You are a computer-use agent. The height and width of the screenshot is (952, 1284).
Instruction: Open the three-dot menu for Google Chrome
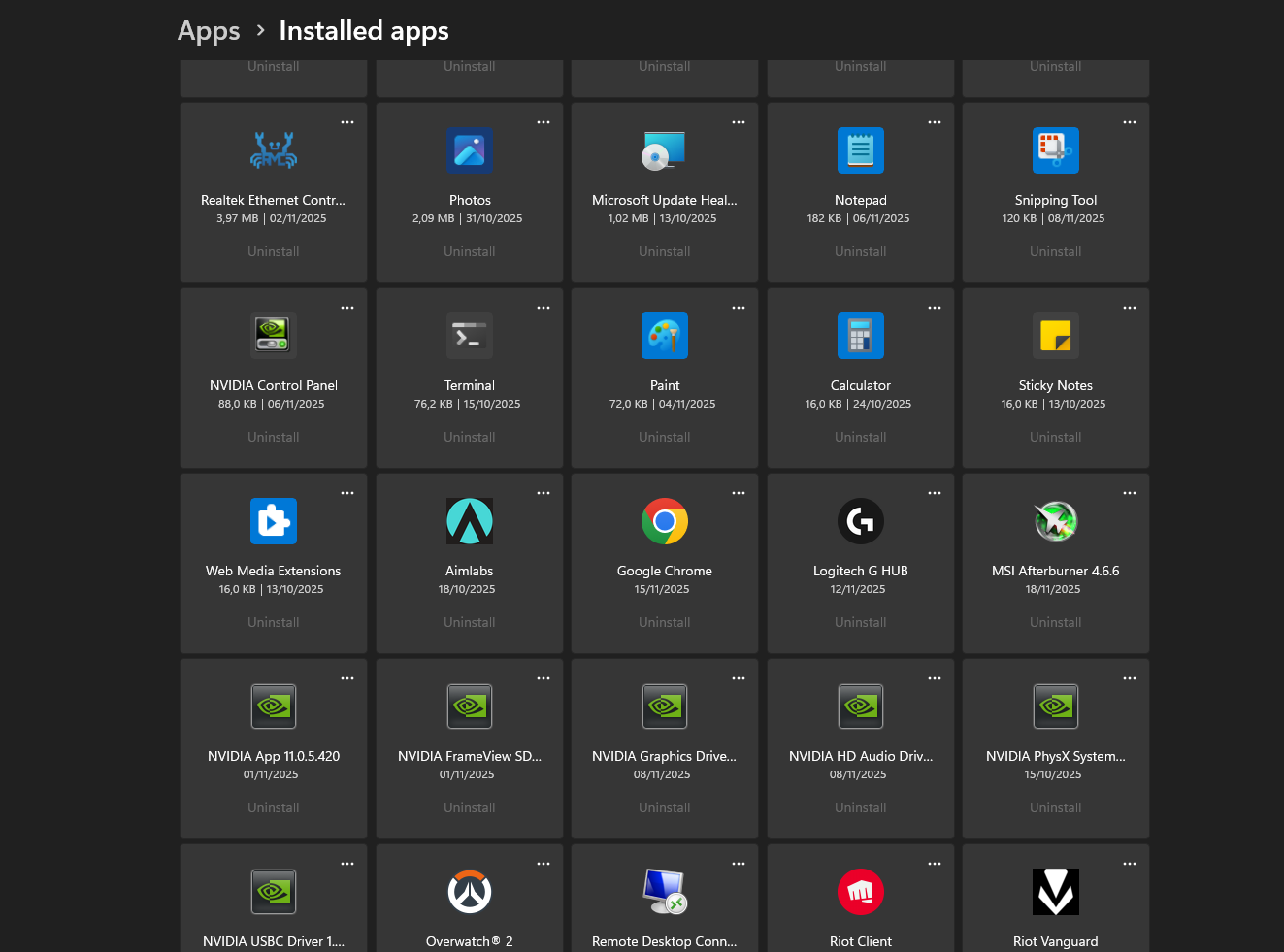pos(739,493)
